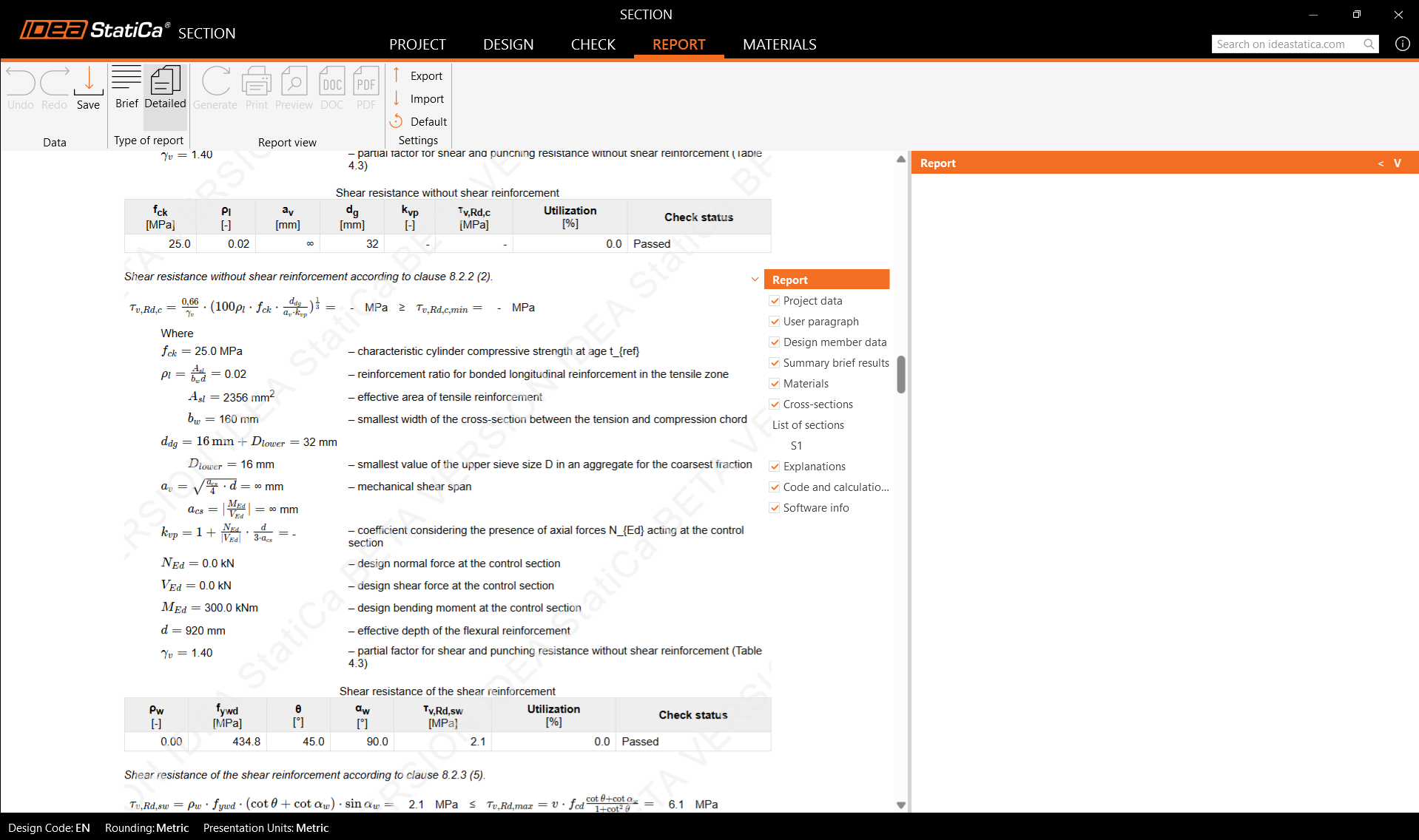Disable the Software info checkbox
Image resolution: width=1419 pixels, height=840 pixels.
point(775,508)
